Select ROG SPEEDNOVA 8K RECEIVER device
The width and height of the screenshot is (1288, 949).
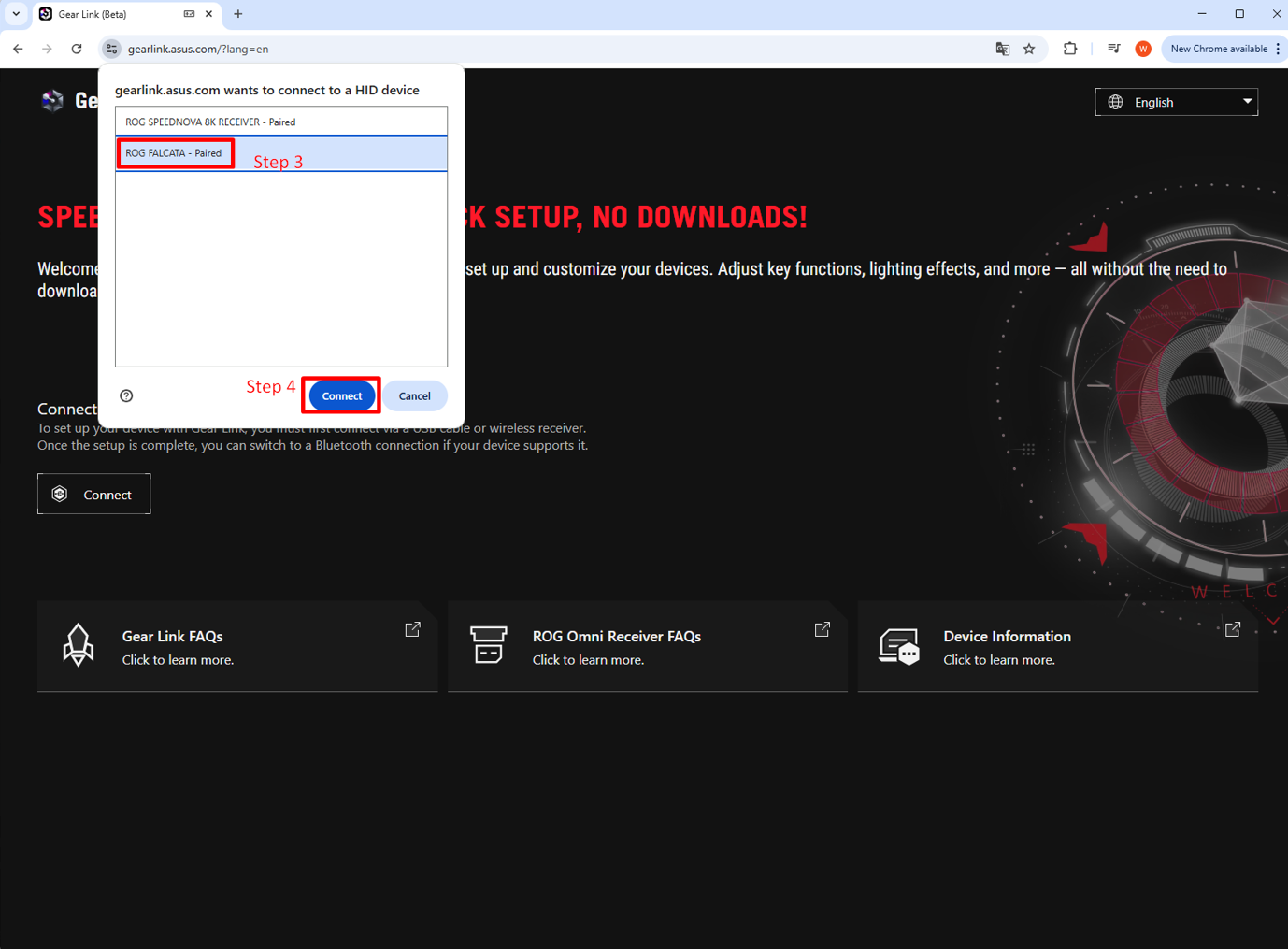pos(281,122)
